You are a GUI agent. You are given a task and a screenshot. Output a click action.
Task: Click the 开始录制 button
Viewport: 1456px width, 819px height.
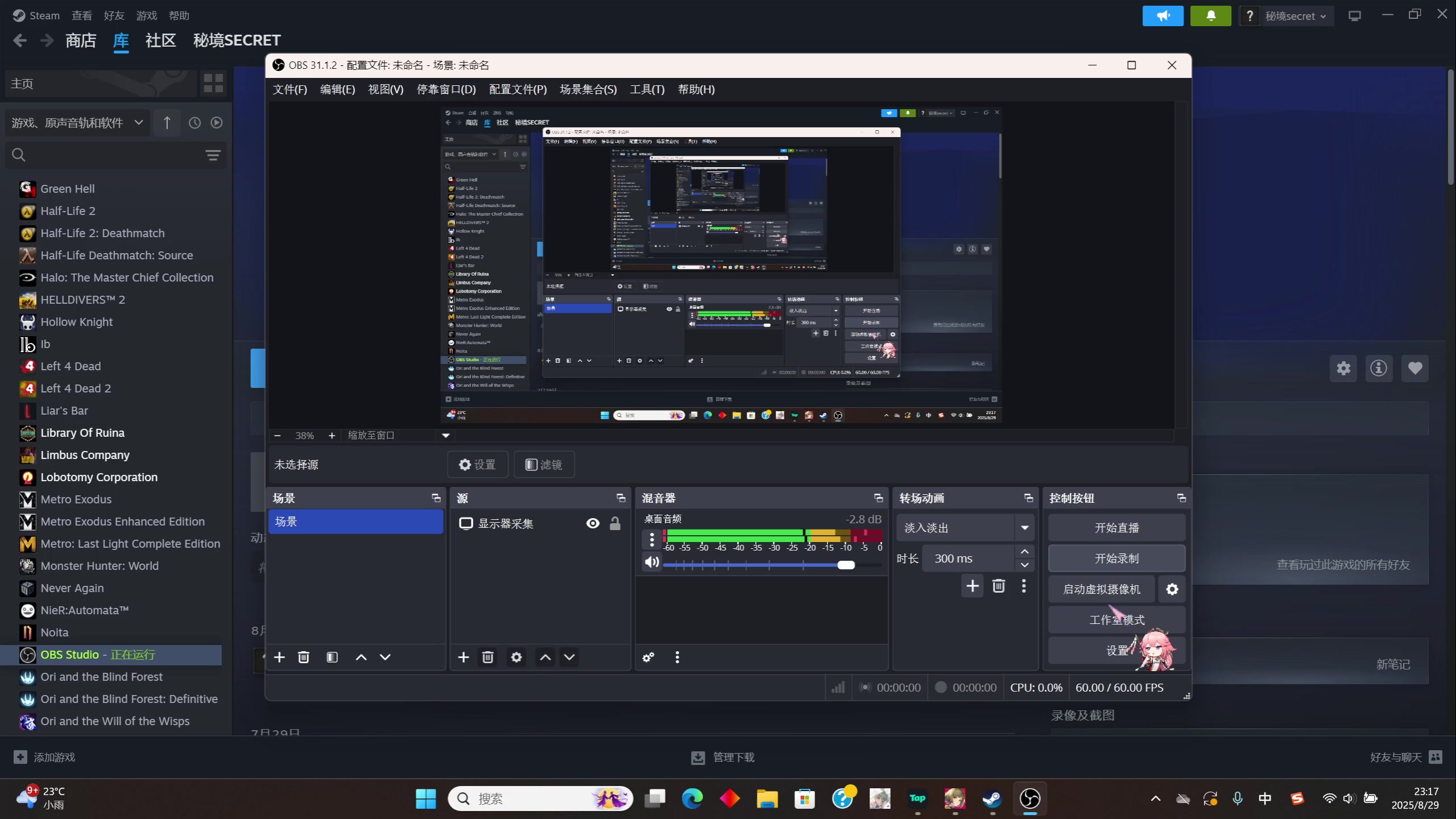(x=1116, y=559)
